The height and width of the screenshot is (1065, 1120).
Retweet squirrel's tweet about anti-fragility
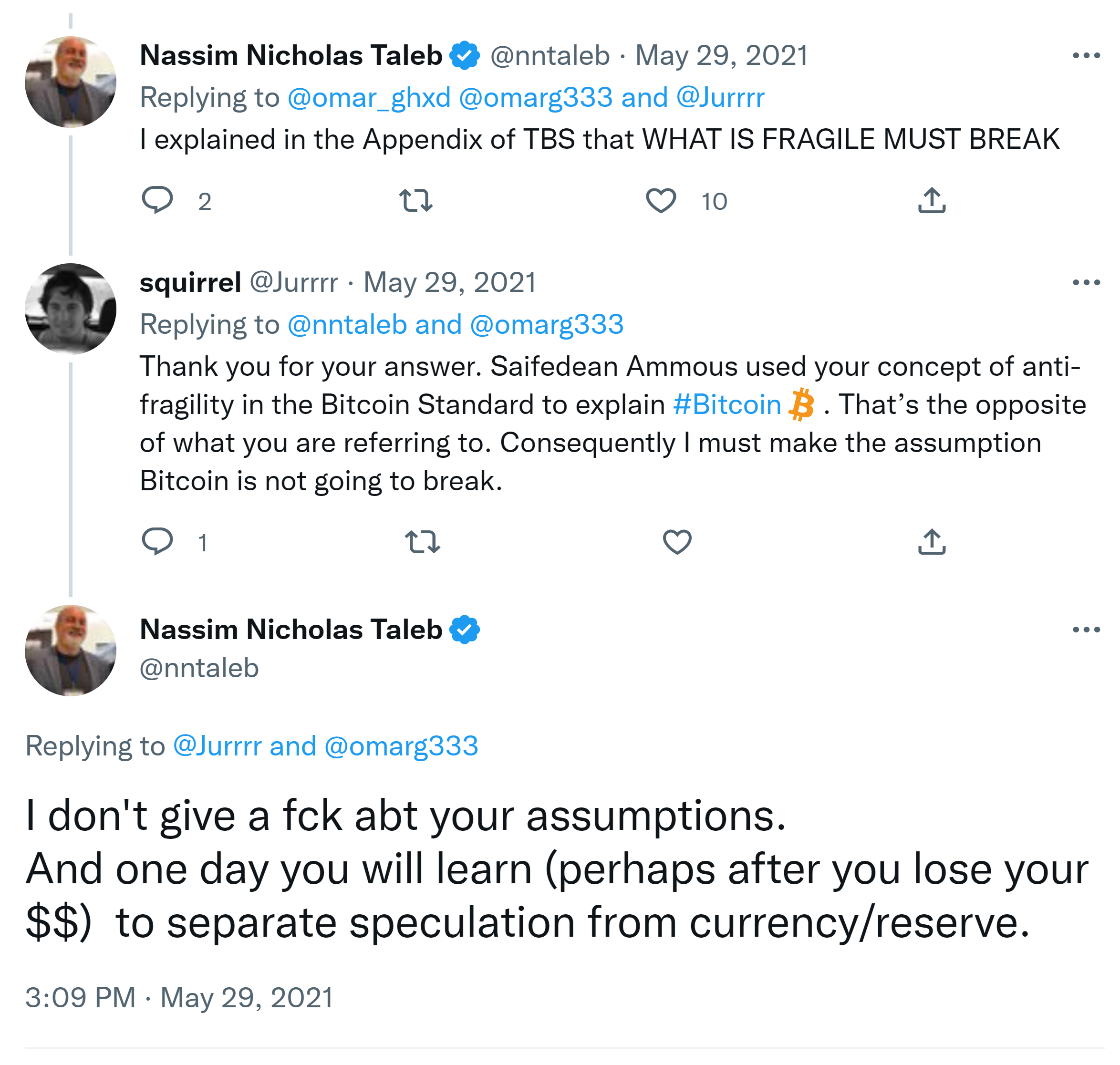click(422, 542)
